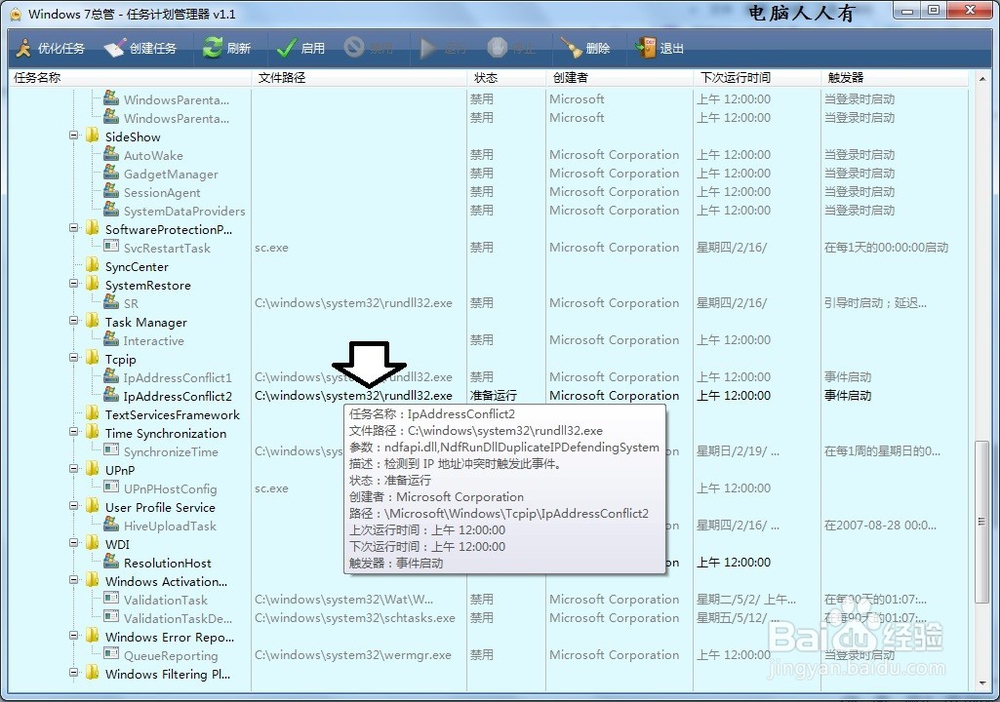Viewport: 1000px width, 702px height.
Task: Click the 优化任务 (optimize tasks) toolbar button
Action: [x=51, y=48]
